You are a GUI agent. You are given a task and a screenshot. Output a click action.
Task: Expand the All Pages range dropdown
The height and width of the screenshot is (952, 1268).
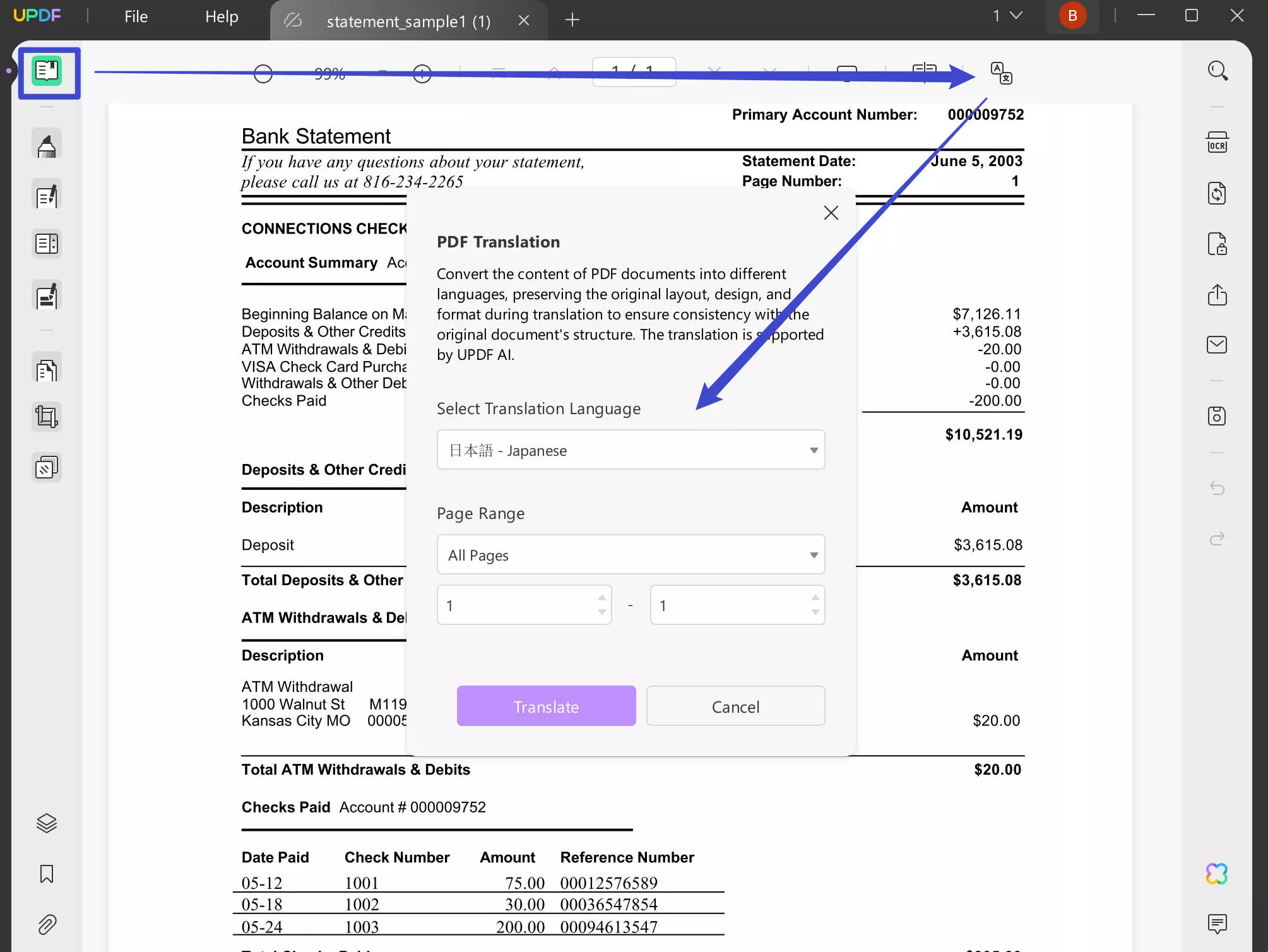click(x=631, y=555)
